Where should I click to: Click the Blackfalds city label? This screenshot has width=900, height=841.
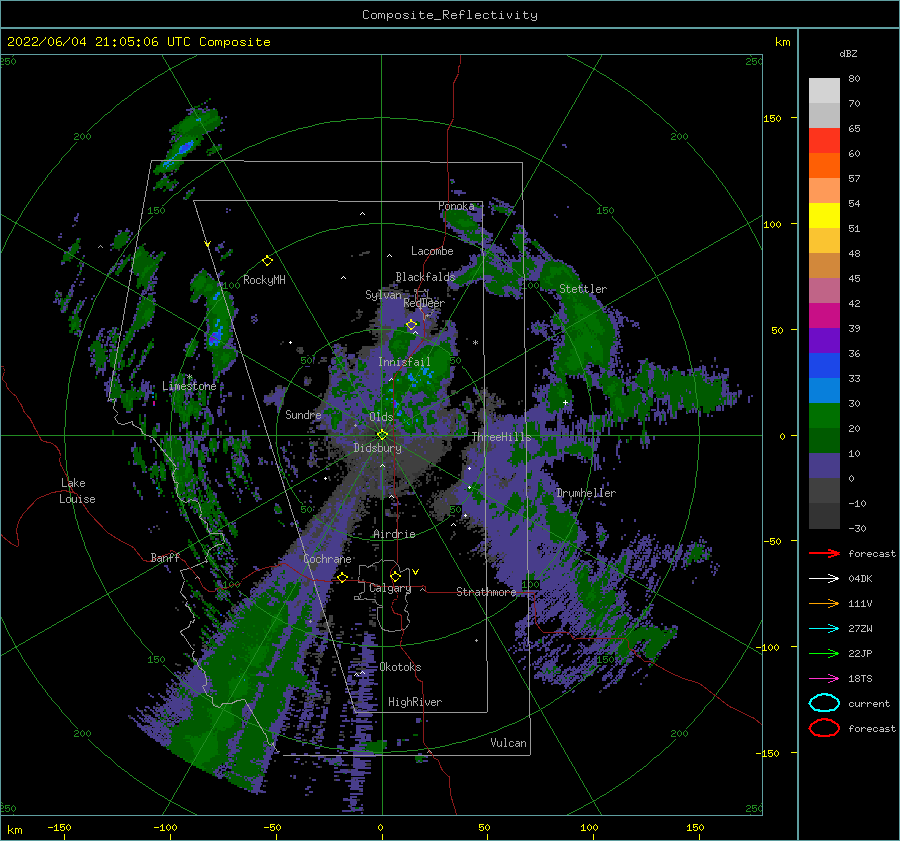click(x=425, y=277)
